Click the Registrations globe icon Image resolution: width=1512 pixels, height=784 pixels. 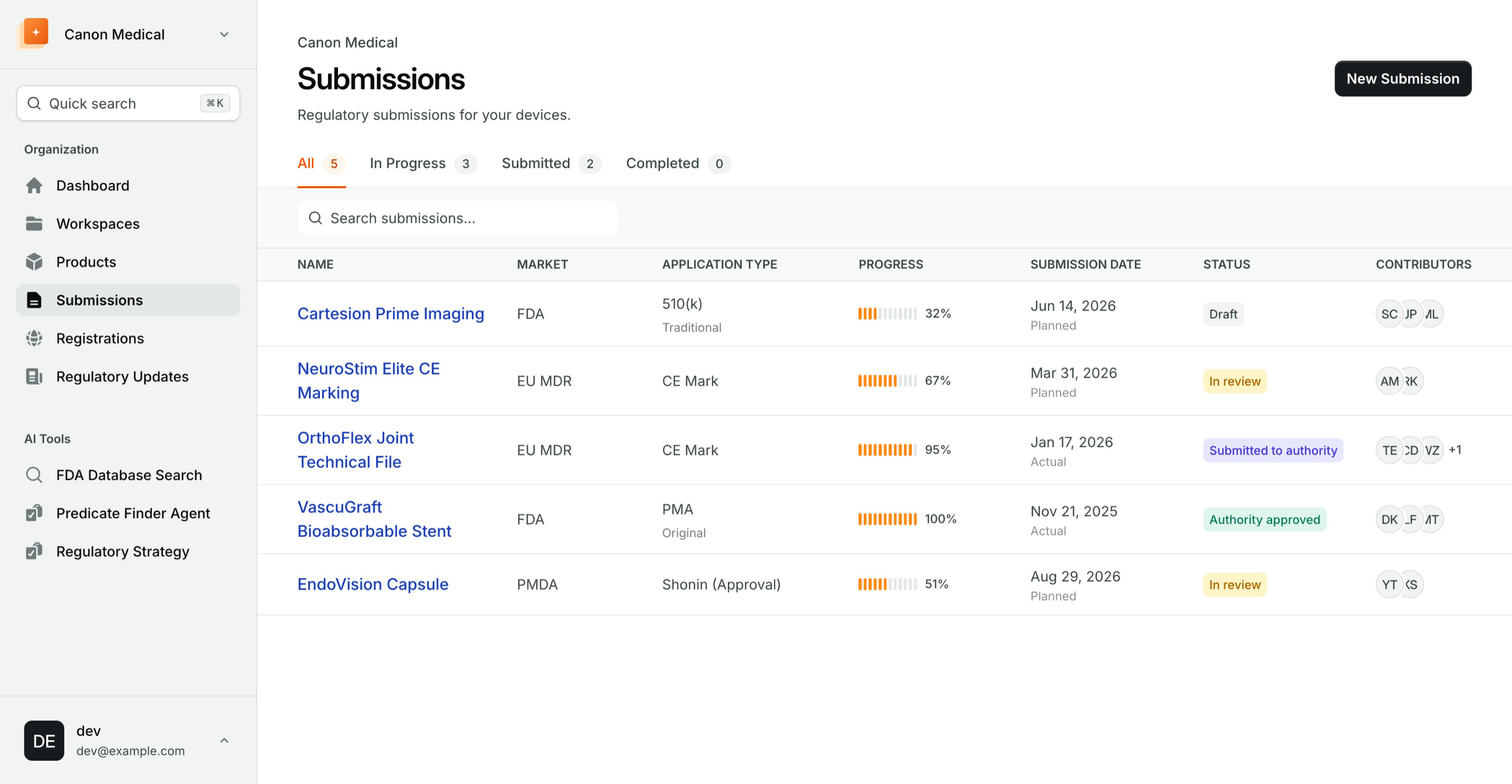35,338
